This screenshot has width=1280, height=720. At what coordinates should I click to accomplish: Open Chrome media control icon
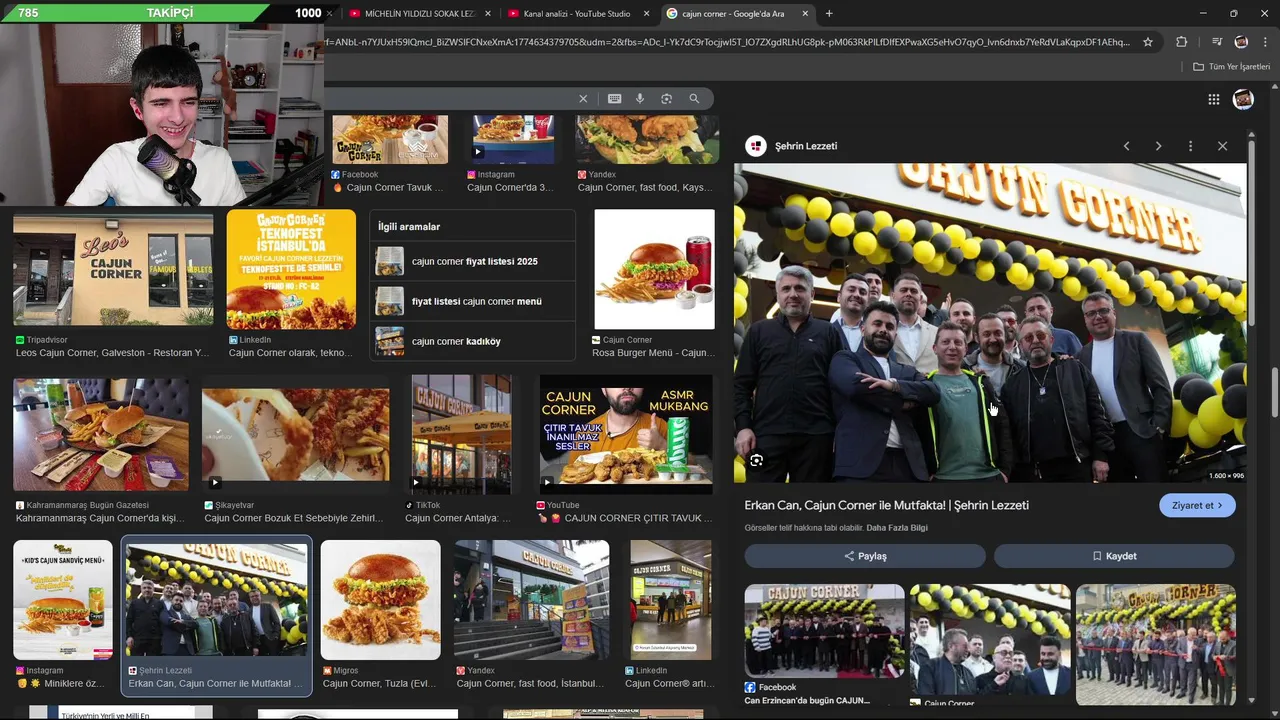(x=1217, y=42)
